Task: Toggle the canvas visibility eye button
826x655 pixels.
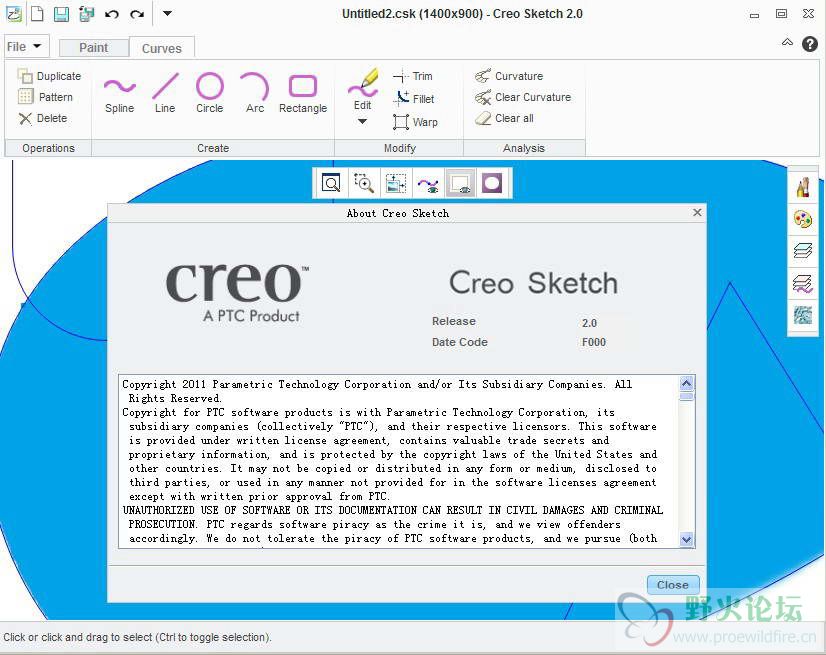Action: 460,183
